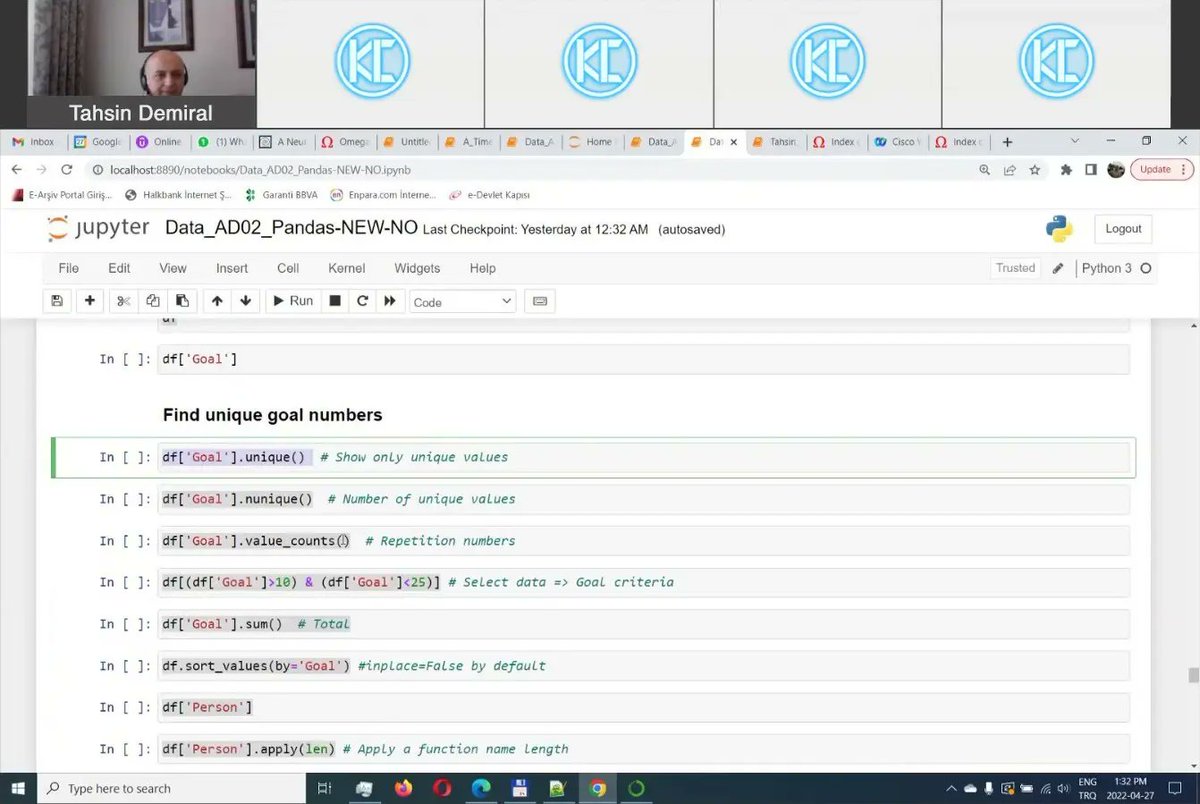The height and width of the screenshot is (804, 1200).
Task: Copy selected cells icon in Jupyter toolbar
Action: 153,301
